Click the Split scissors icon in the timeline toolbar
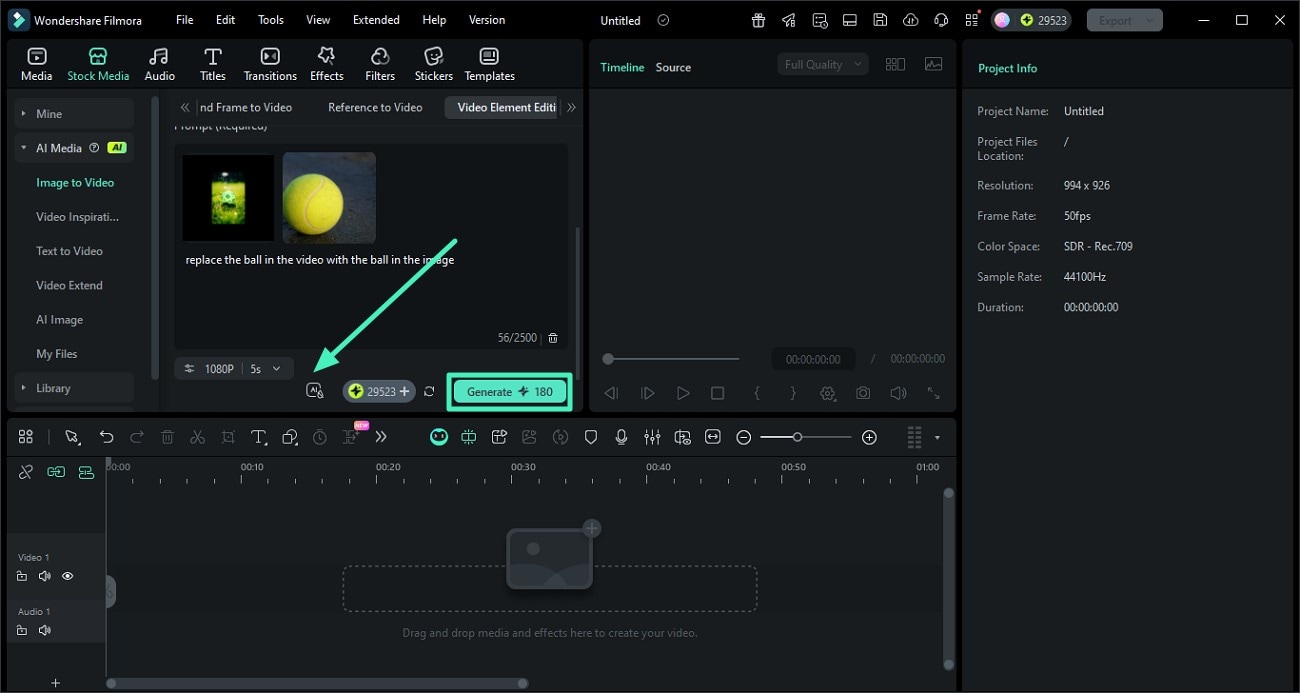Screen dimensions: 1300x693 coord(197,437)
